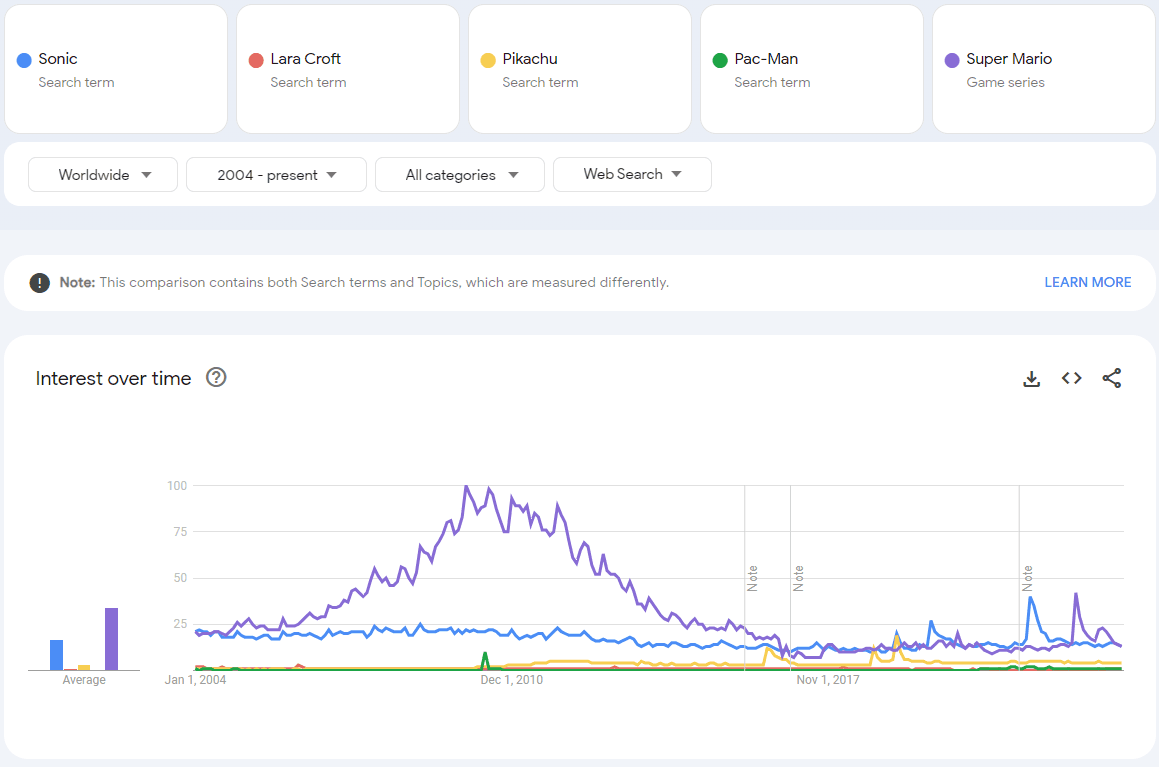Image resolution: width=1159 pixels, height=767 pixels.
Task: Click the red dot on the Lara Croft card
Action: tap(256, 60)
